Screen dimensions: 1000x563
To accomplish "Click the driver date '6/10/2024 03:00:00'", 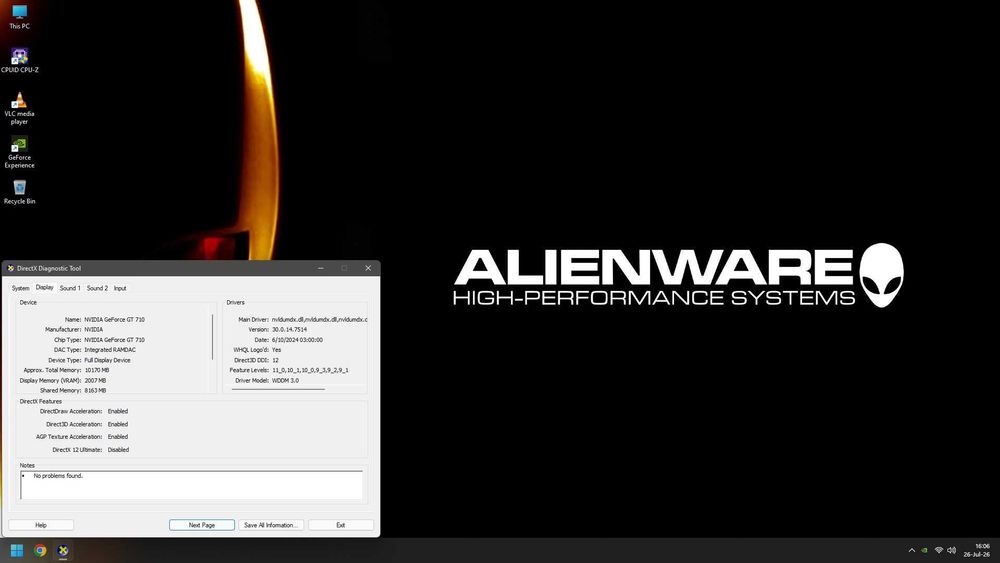I will pos(297,340).
